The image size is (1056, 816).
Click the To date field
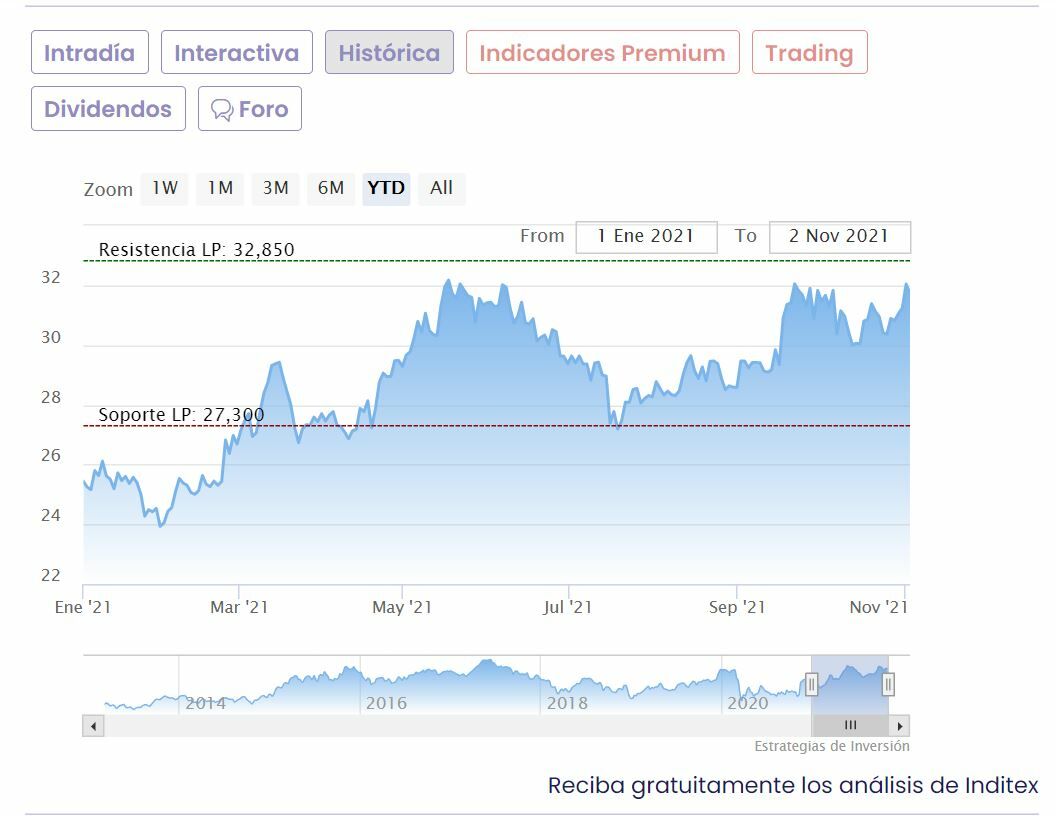839,237
